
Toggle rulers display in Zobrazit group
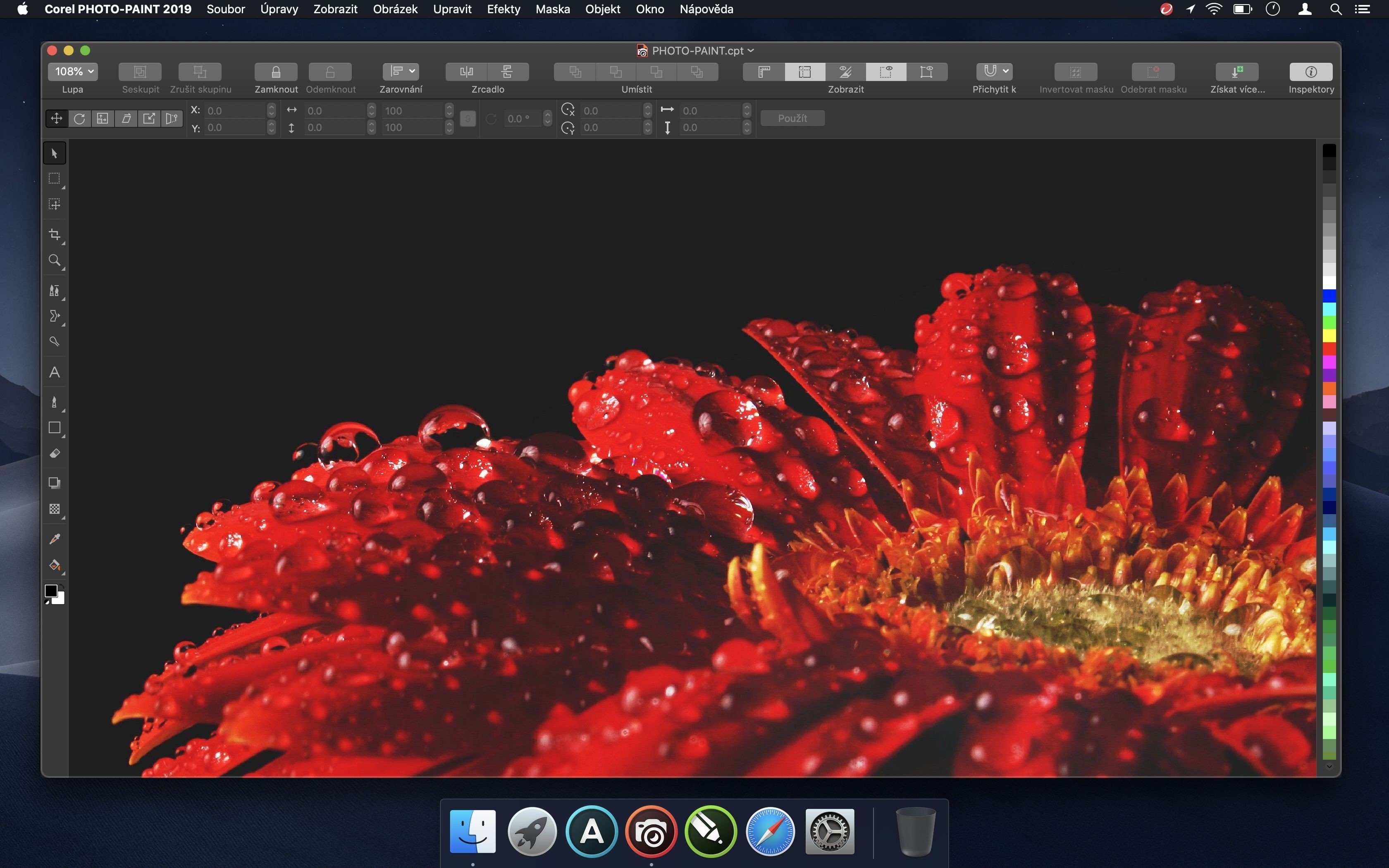764,72
